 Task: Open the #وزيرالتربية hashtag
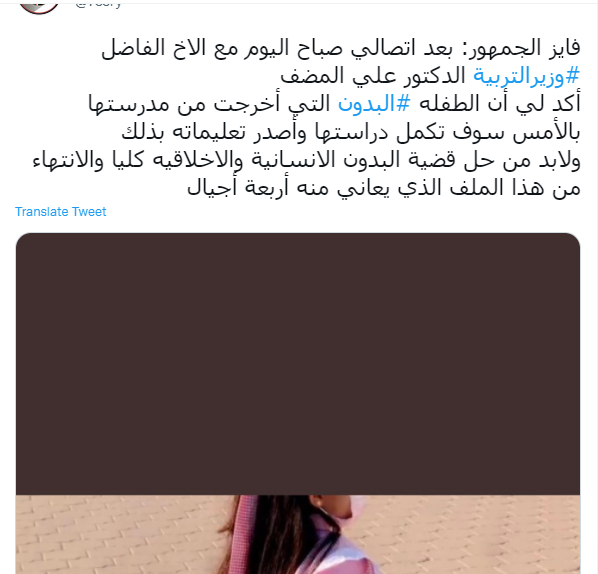[526, 76]
